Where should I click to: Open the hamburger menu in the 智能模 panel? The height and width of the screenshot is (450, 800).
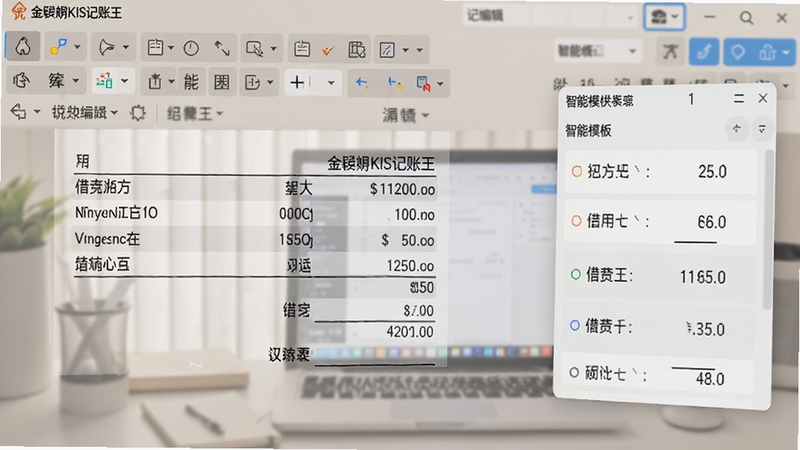tap(739, 98)
